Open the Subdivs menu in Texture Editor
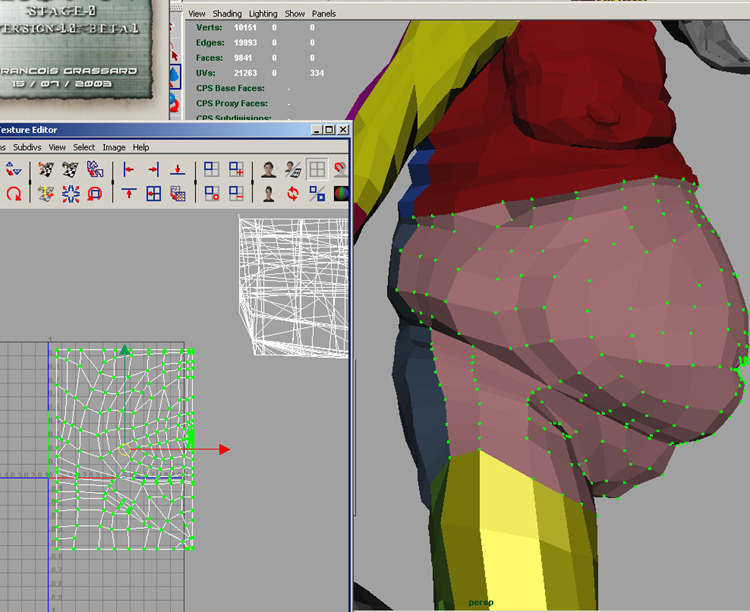 (x=27, y=147)
